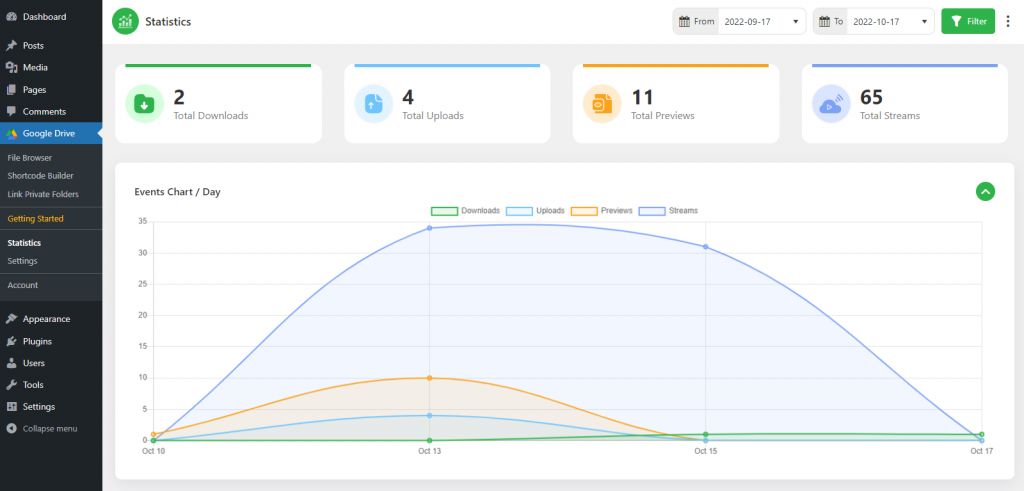Open Getting Started link
Screen dimensions: 1024x491
[35, 219]
